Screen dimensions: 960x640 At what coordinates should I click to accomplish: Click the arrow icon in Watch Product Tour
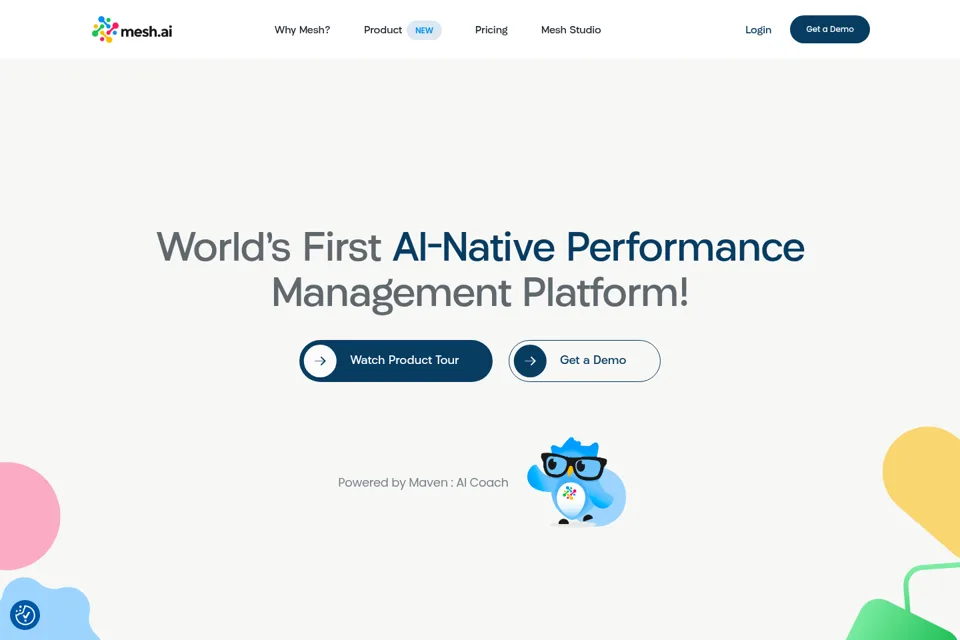320,361
